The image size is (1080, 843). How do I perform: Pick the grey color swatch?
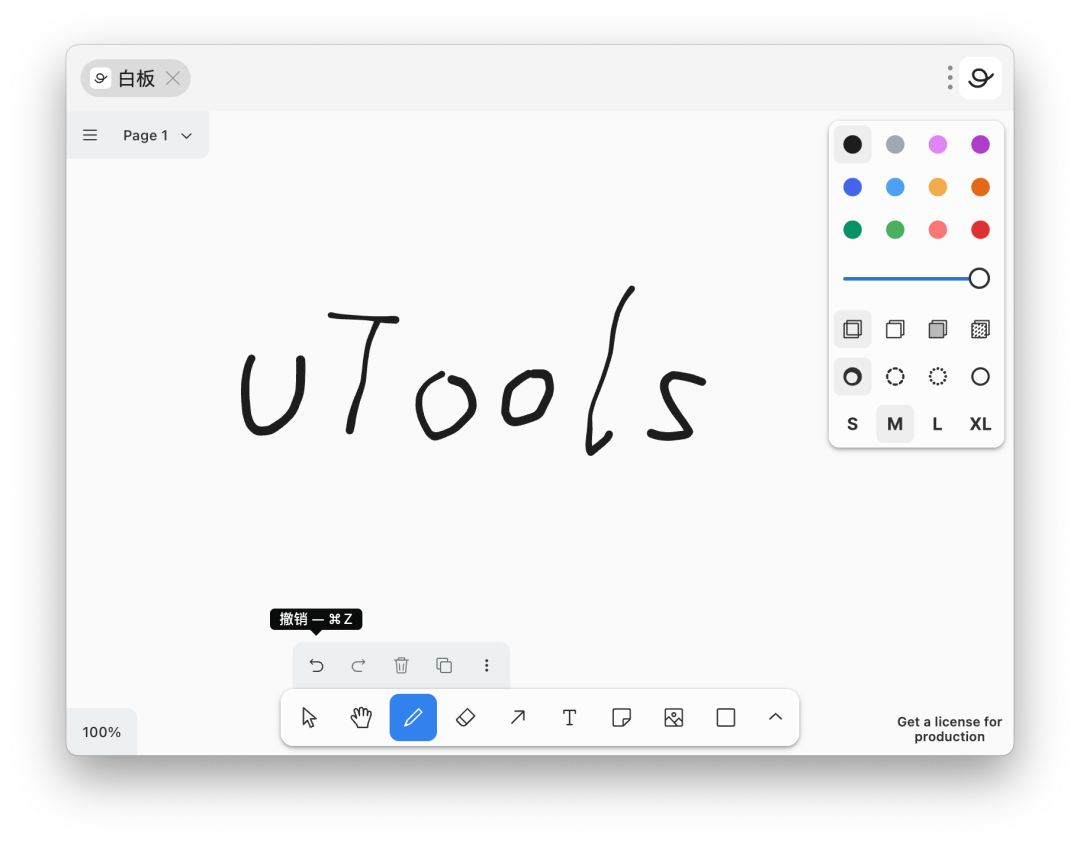tap(895, 145)
